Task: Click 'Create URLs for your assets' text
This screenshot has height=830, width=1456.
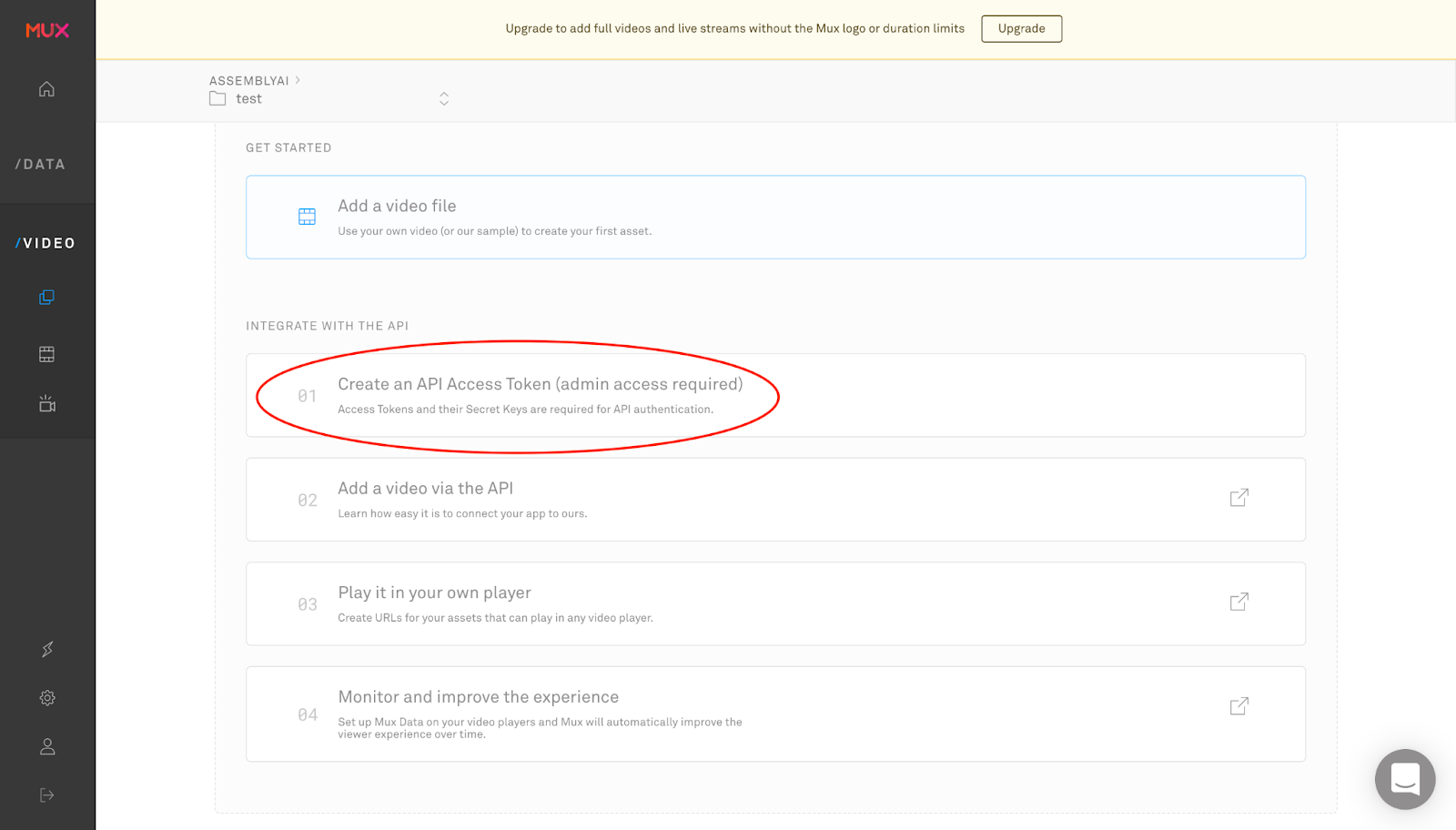Action: coord(495,618)
